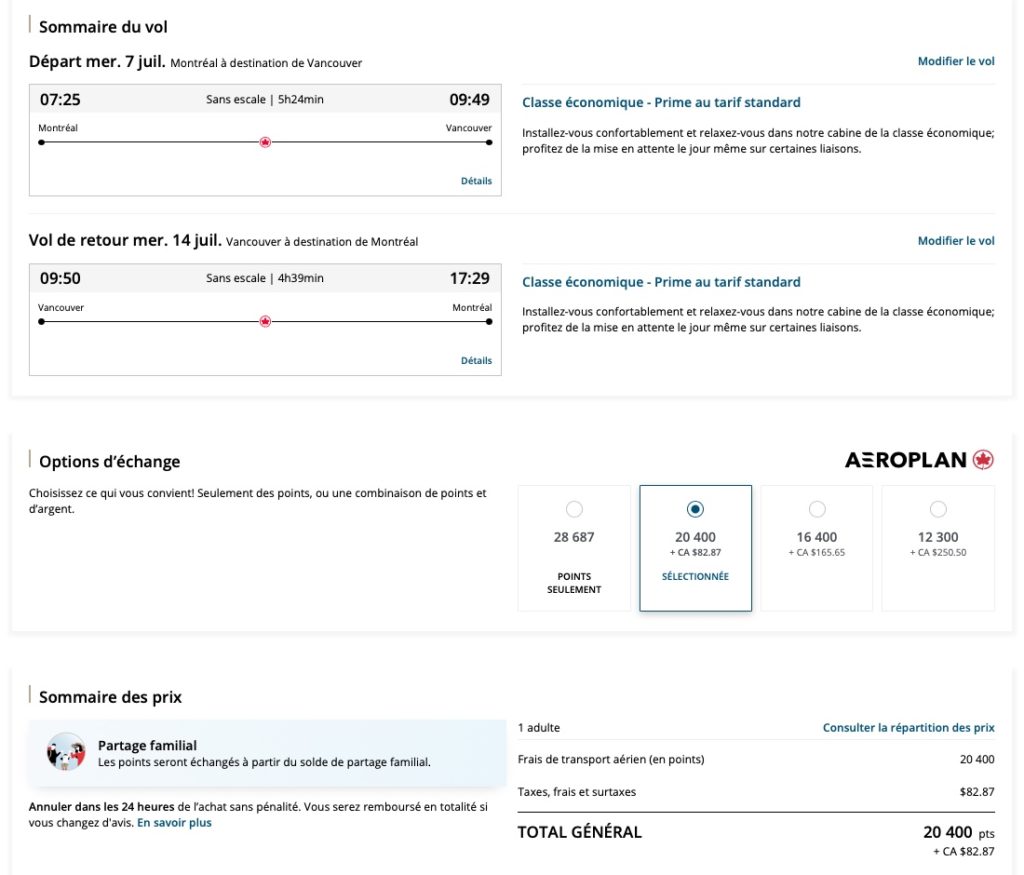Click the airplane icon on the return flight timeline

[264, 321]
